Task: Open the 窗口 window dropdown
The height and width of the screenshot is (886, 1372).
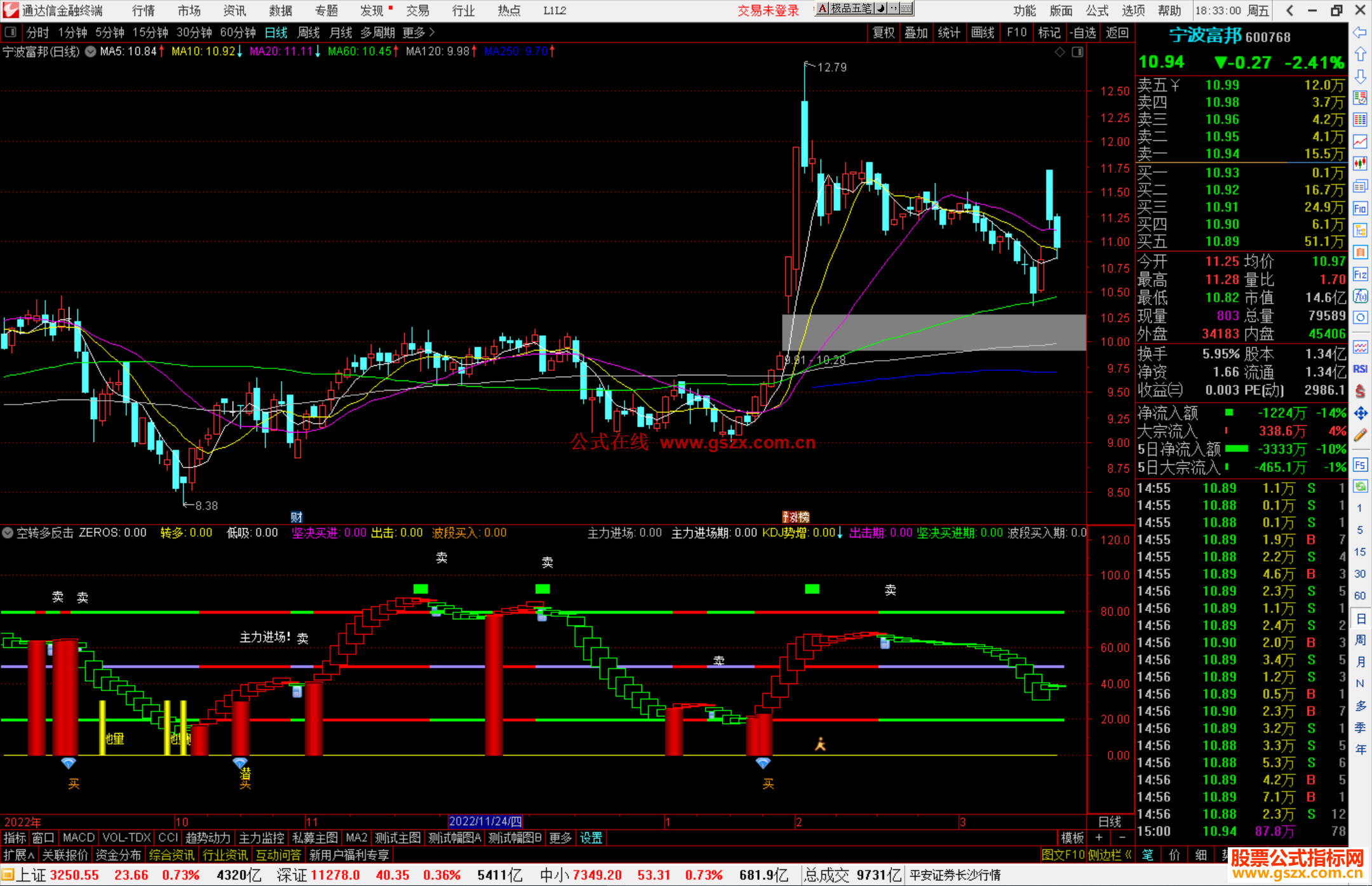Action: [43, 838]
